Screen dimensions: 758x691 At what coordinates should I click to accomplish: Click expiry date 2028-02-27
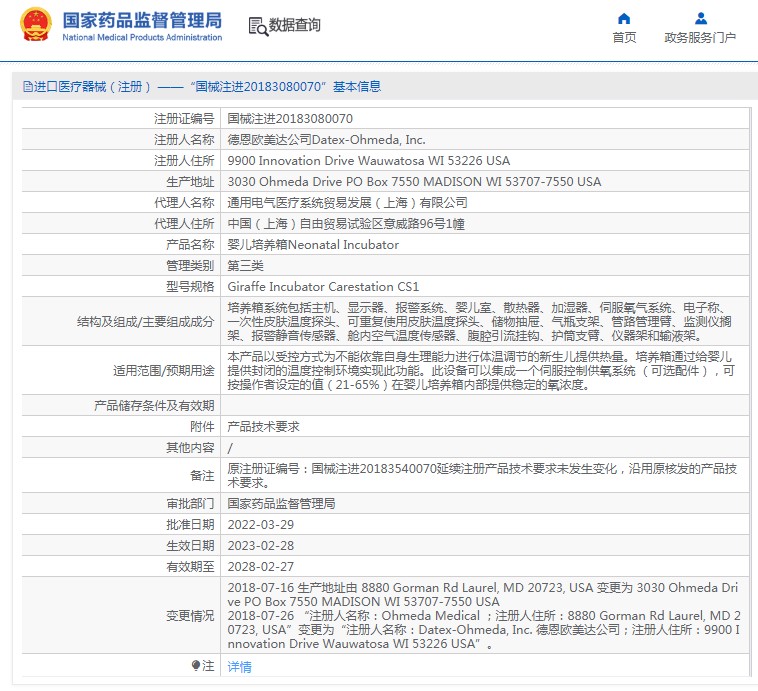click(261, 567)
